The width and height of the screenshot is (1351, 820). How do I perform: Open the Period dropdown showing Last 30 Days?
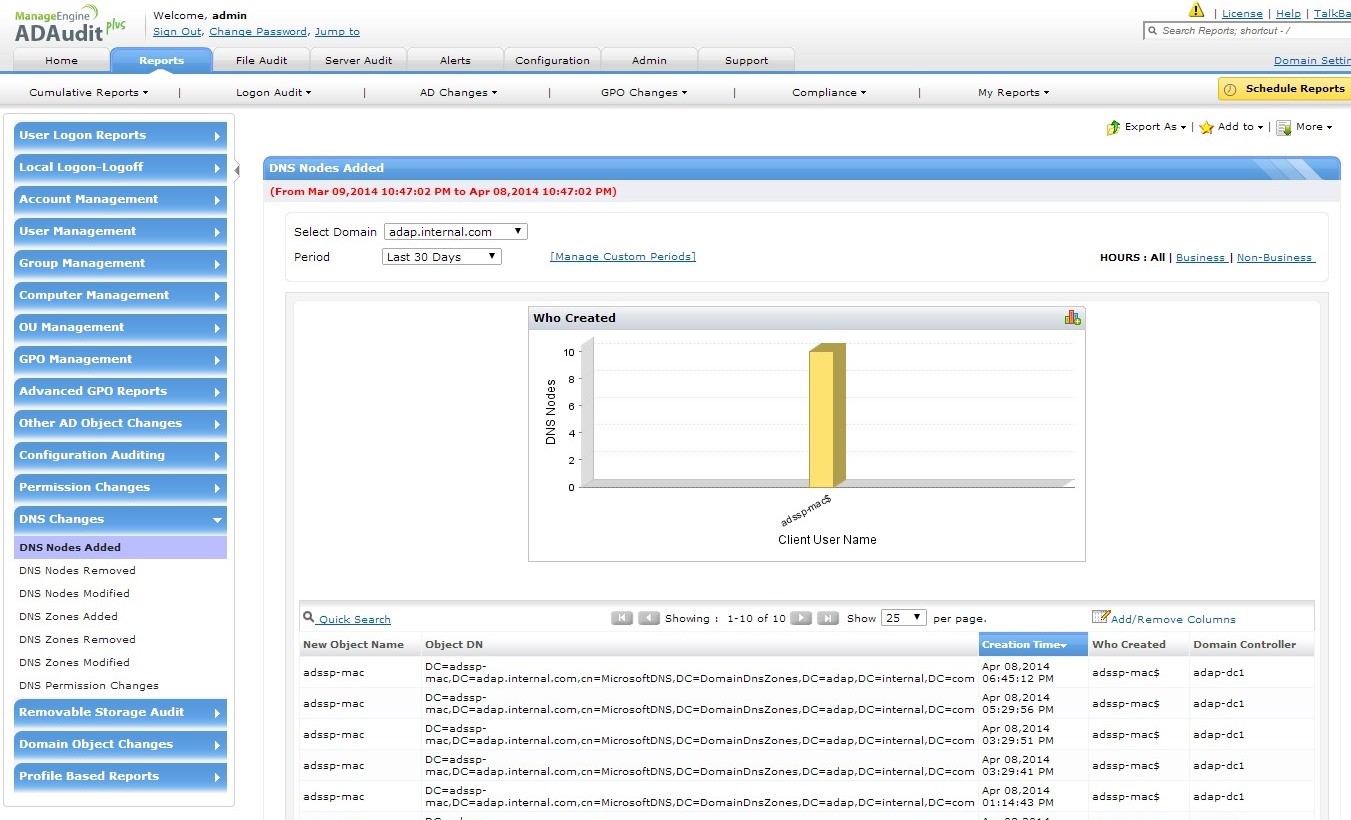(x=442, y=257)
